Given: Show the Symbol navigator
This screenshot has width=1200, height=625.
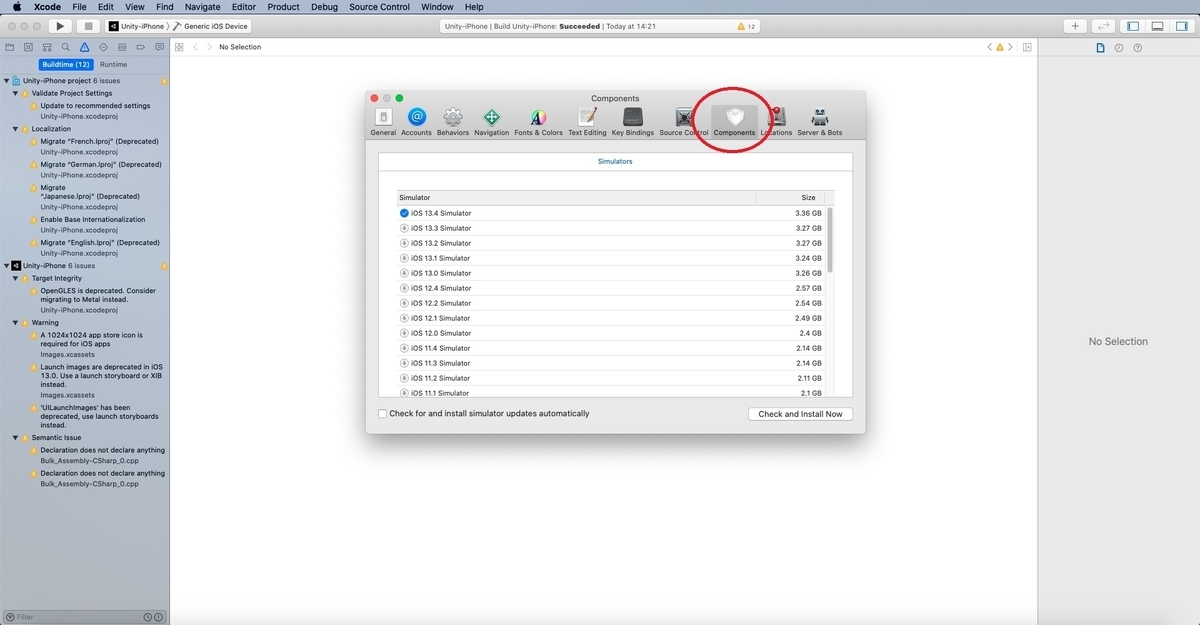Looking at the screenshot, I should tap(47, 47).
